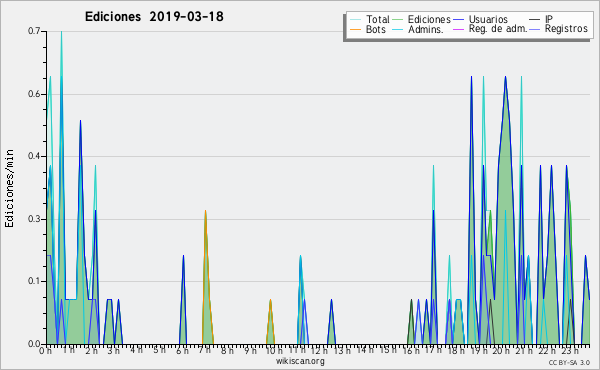Click the y-axis tick value 0.6

[x=34, y=94]
